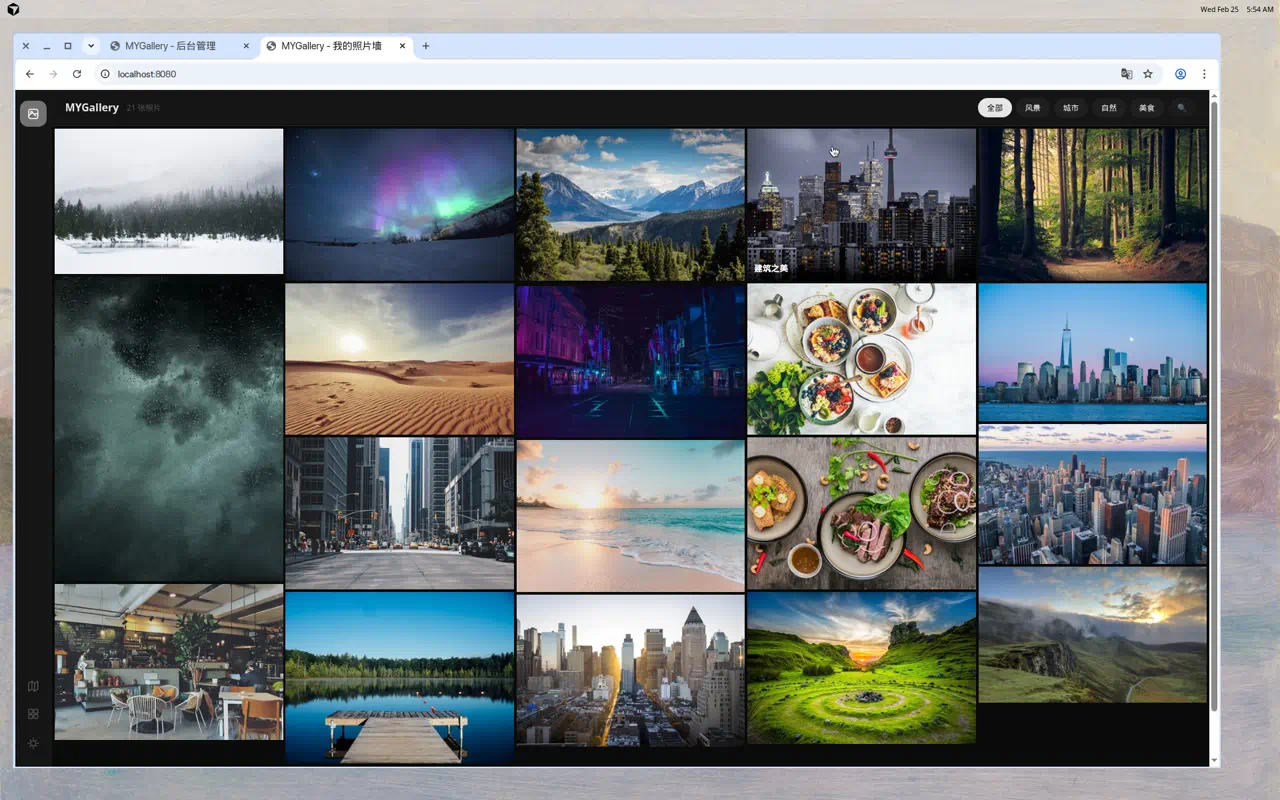
Task: Switch to the MYGallery - 后台管理 tab
Action: point(170,46)
